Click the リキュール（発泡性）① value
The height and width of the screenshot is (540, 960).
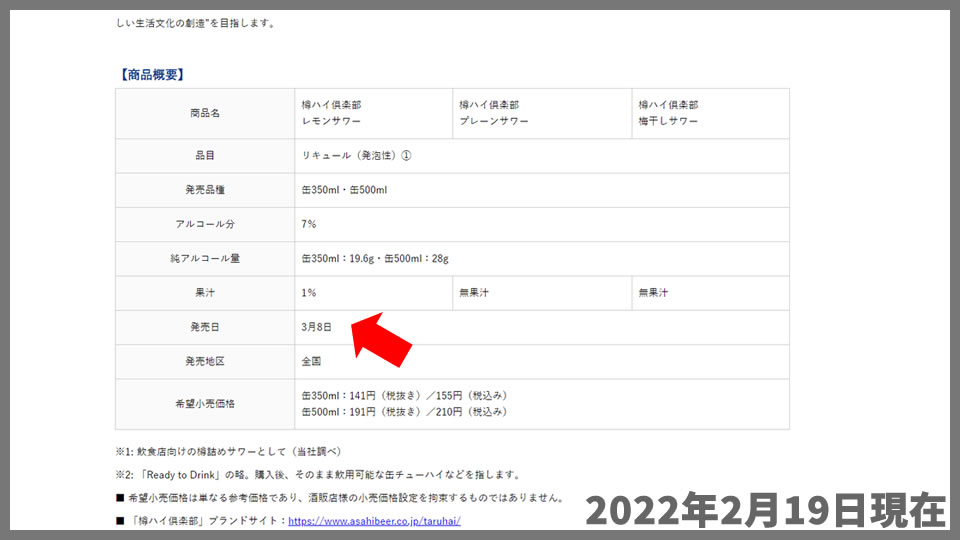[356, 156]
